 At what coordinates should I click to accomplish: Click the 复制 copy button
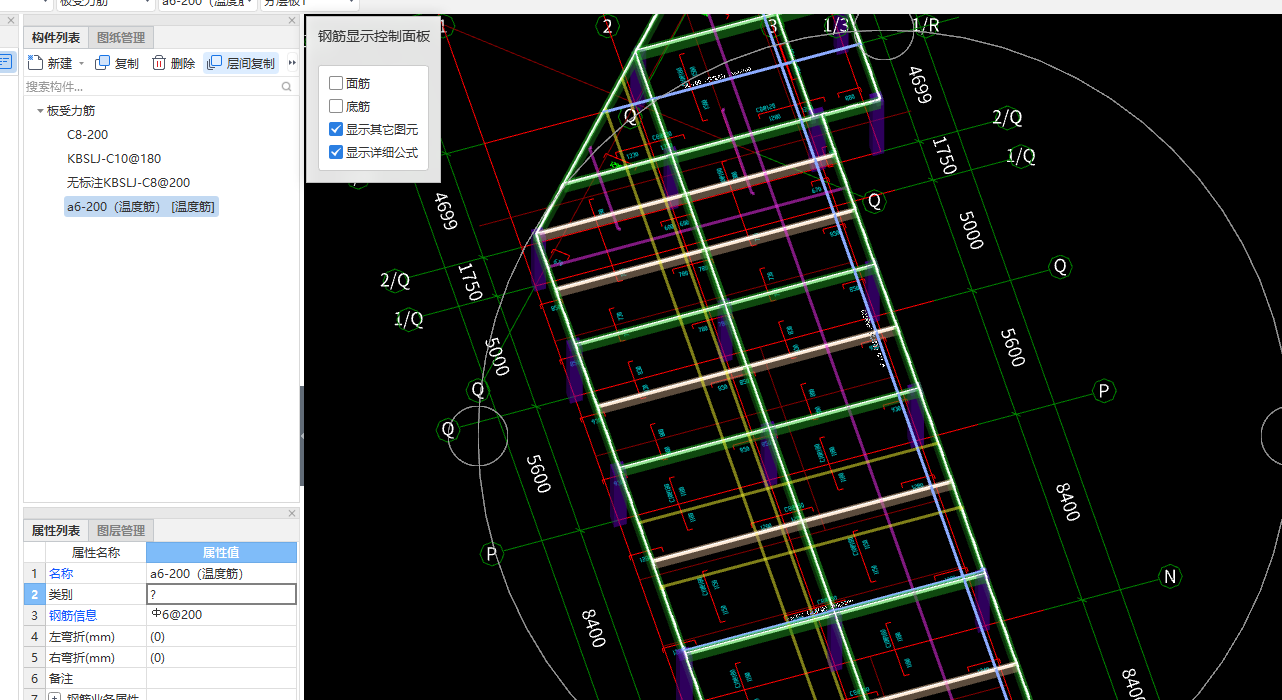[117, 63]
